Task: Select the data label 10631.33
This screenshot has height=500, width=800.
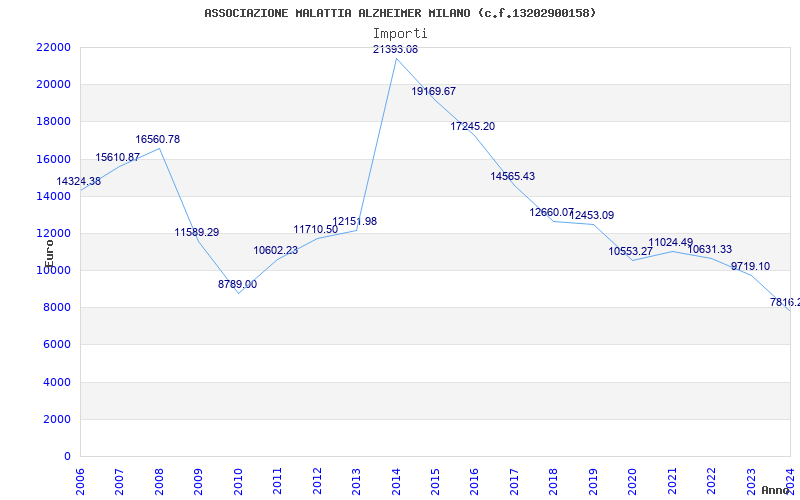Action: coord(710,249)
